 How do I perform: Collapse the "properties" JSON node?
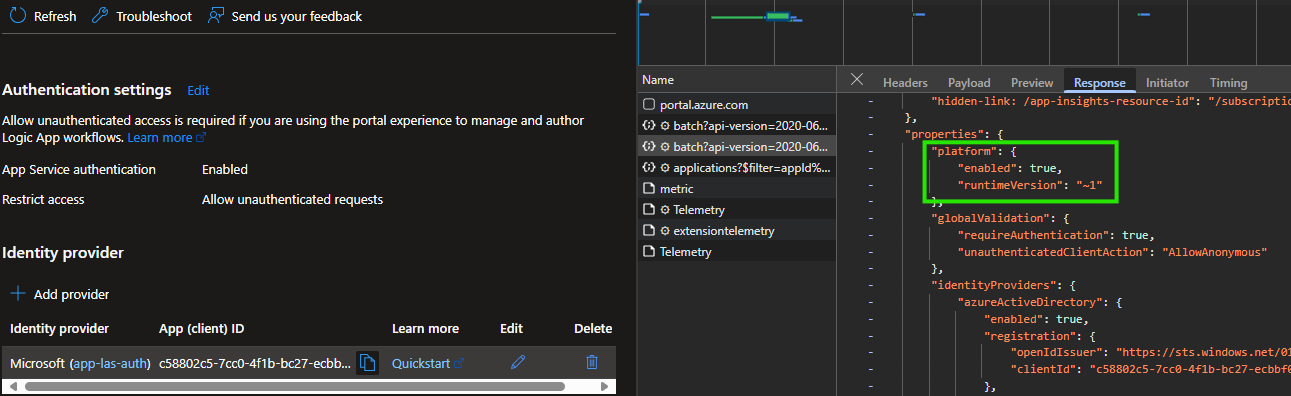point(871,133)
